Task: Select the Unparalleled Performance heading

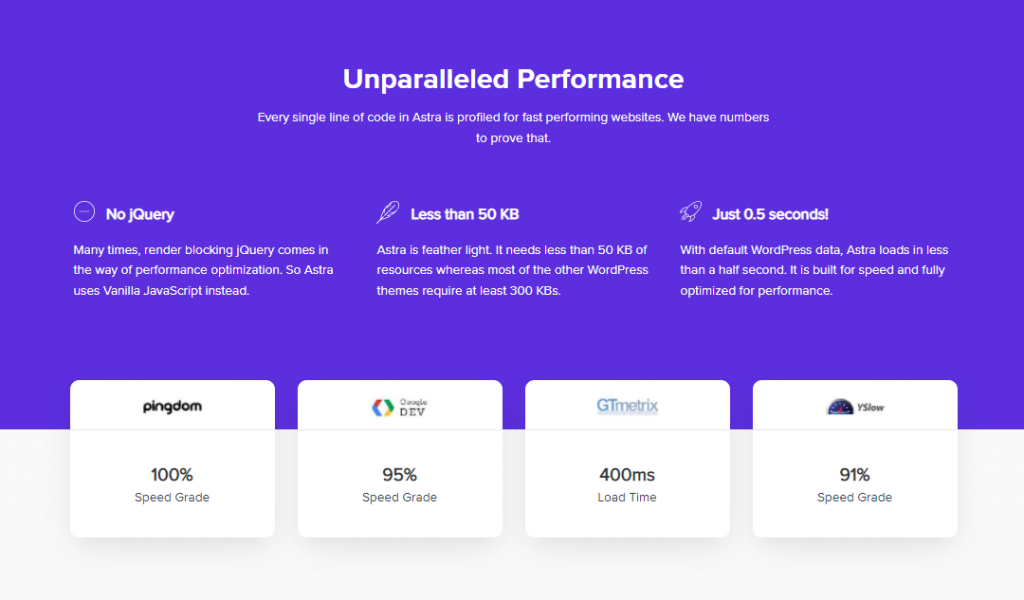Action: (513, 79)
